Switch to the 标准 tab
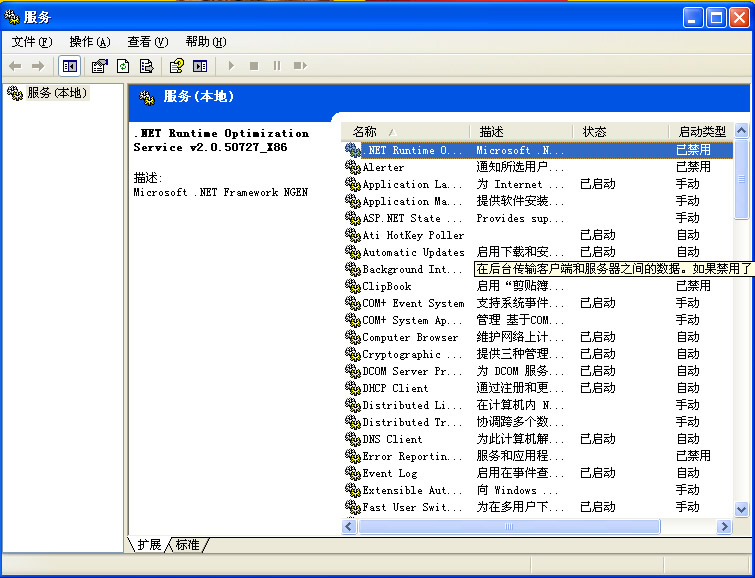Viewport: 755px width, 578px height. coord(187,545)
